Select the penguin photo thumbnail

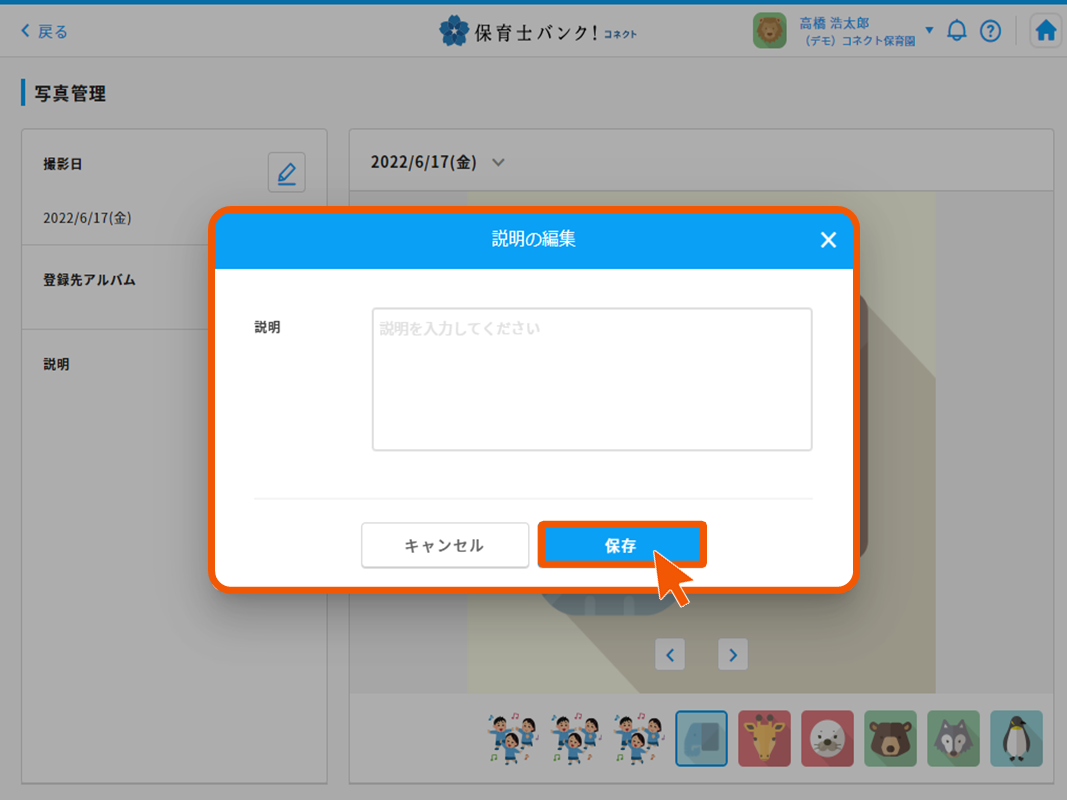(1016, 739)
